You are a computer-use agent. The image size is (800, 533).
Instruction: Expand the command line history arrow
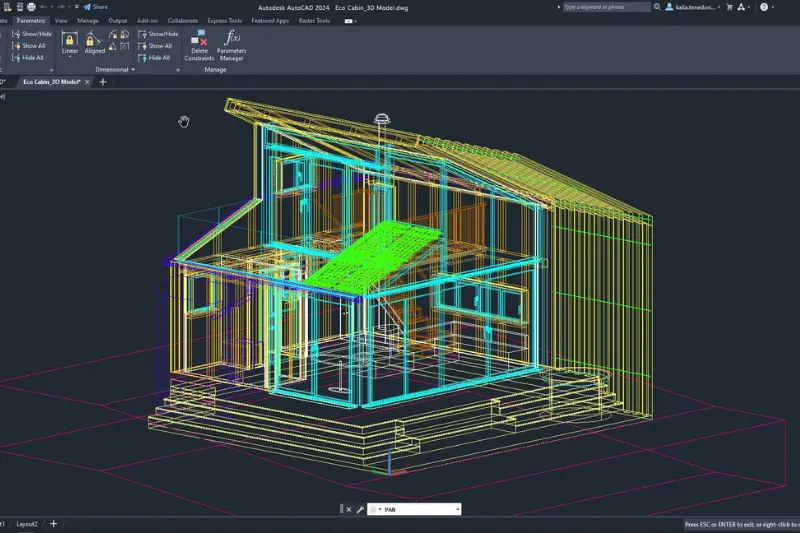coord(458,509)
